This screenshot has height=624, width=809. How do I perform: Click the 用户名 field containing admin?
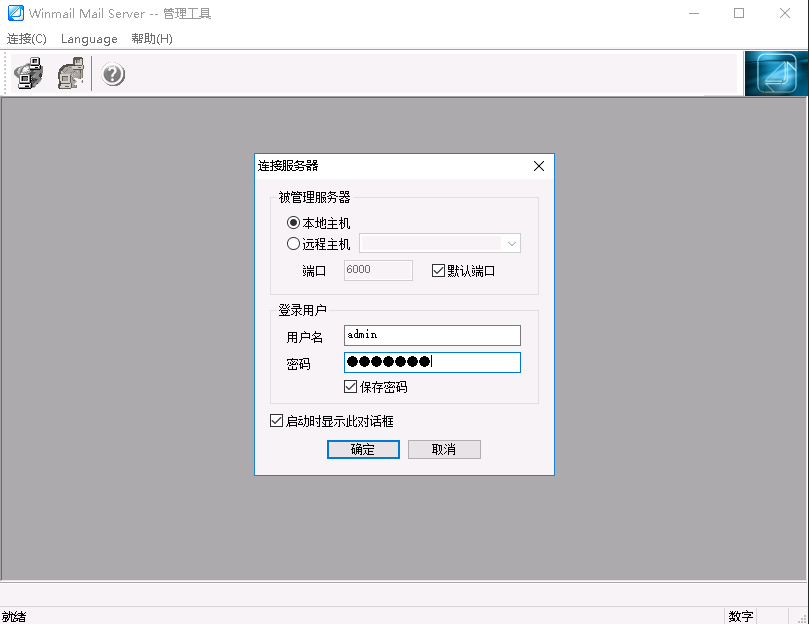[432, 335]
